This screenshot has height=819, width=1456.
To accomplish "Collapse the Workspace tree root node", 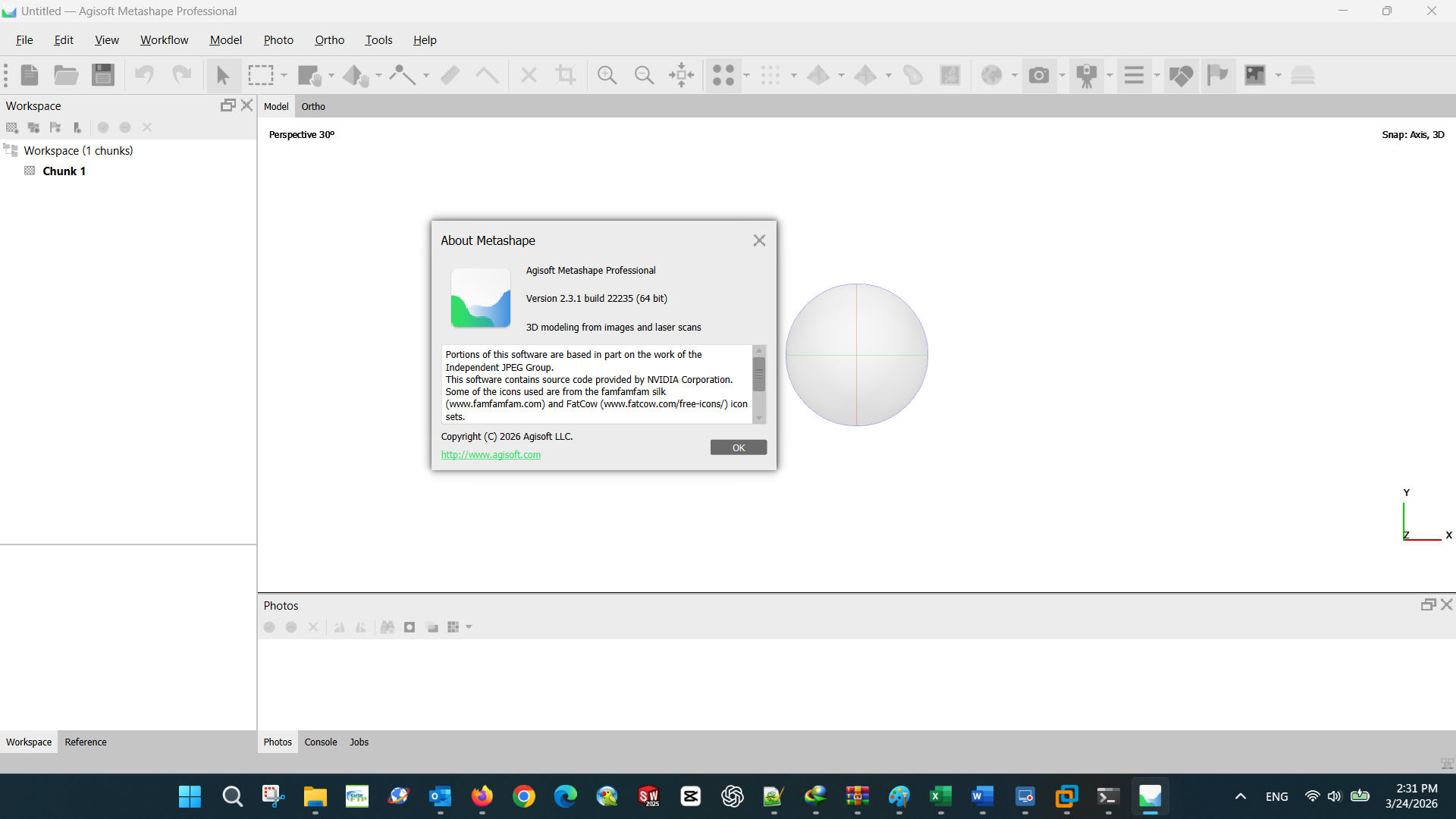I will click(x=10, y=150).
